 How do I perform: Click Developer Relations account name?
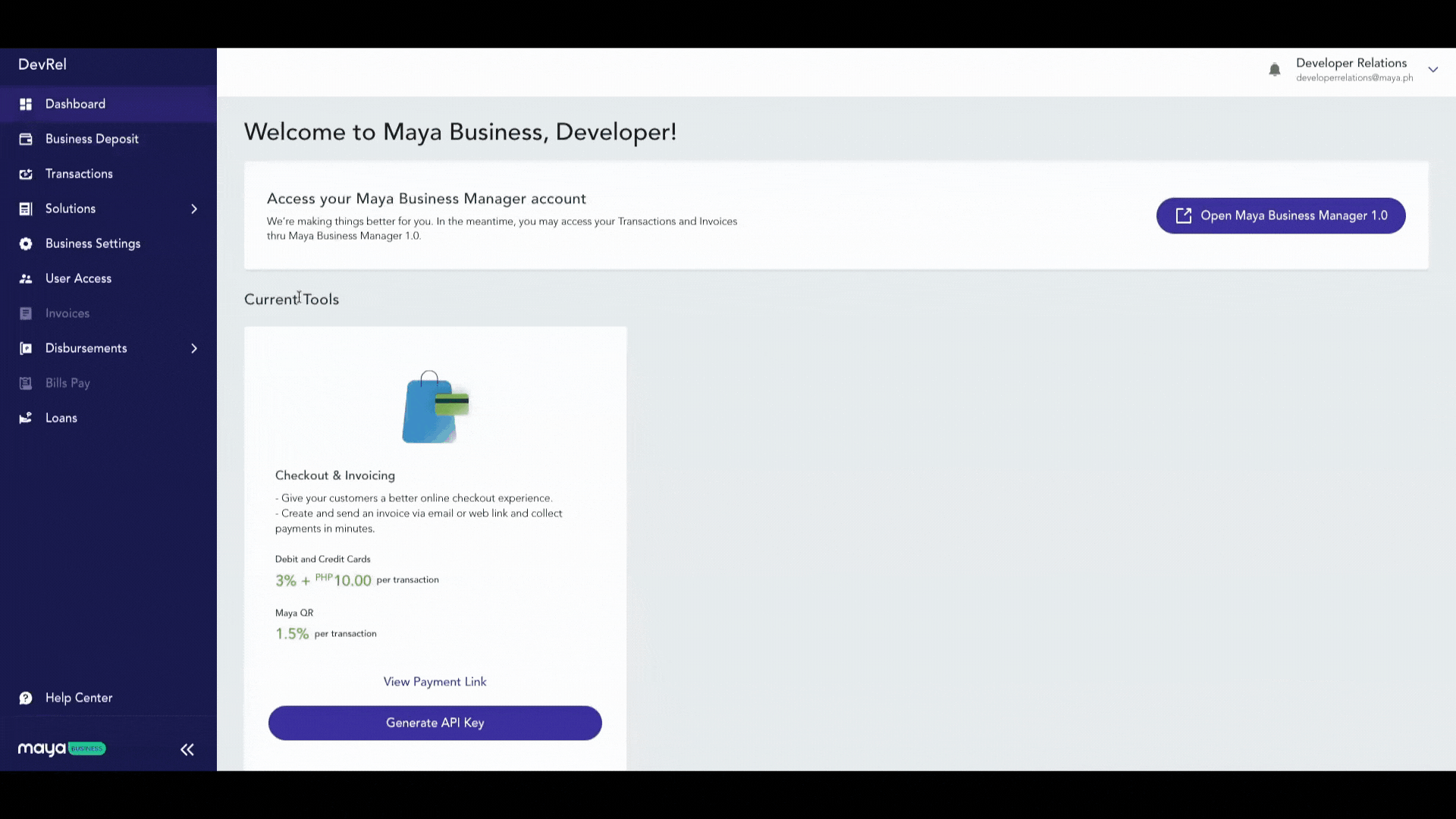[1351, 63]
